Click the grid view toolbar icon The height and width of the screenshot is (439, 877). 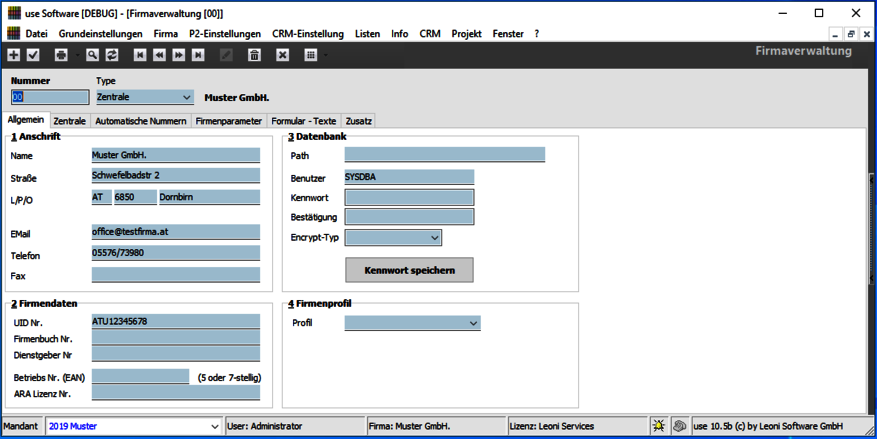pyautogui.click(x=311, y=55)
